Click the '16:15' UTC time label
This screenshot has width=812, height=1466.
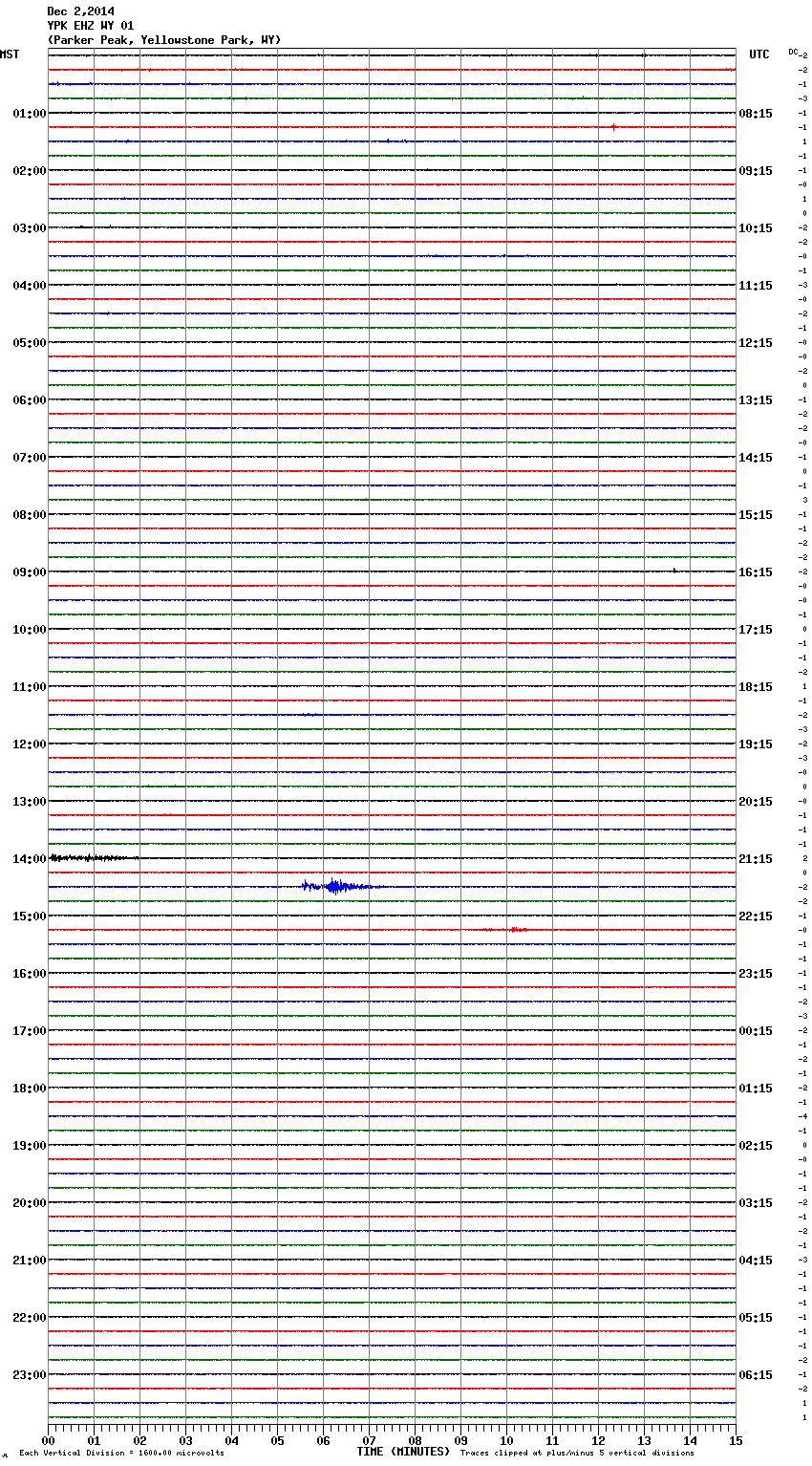(x=756, y=572)
